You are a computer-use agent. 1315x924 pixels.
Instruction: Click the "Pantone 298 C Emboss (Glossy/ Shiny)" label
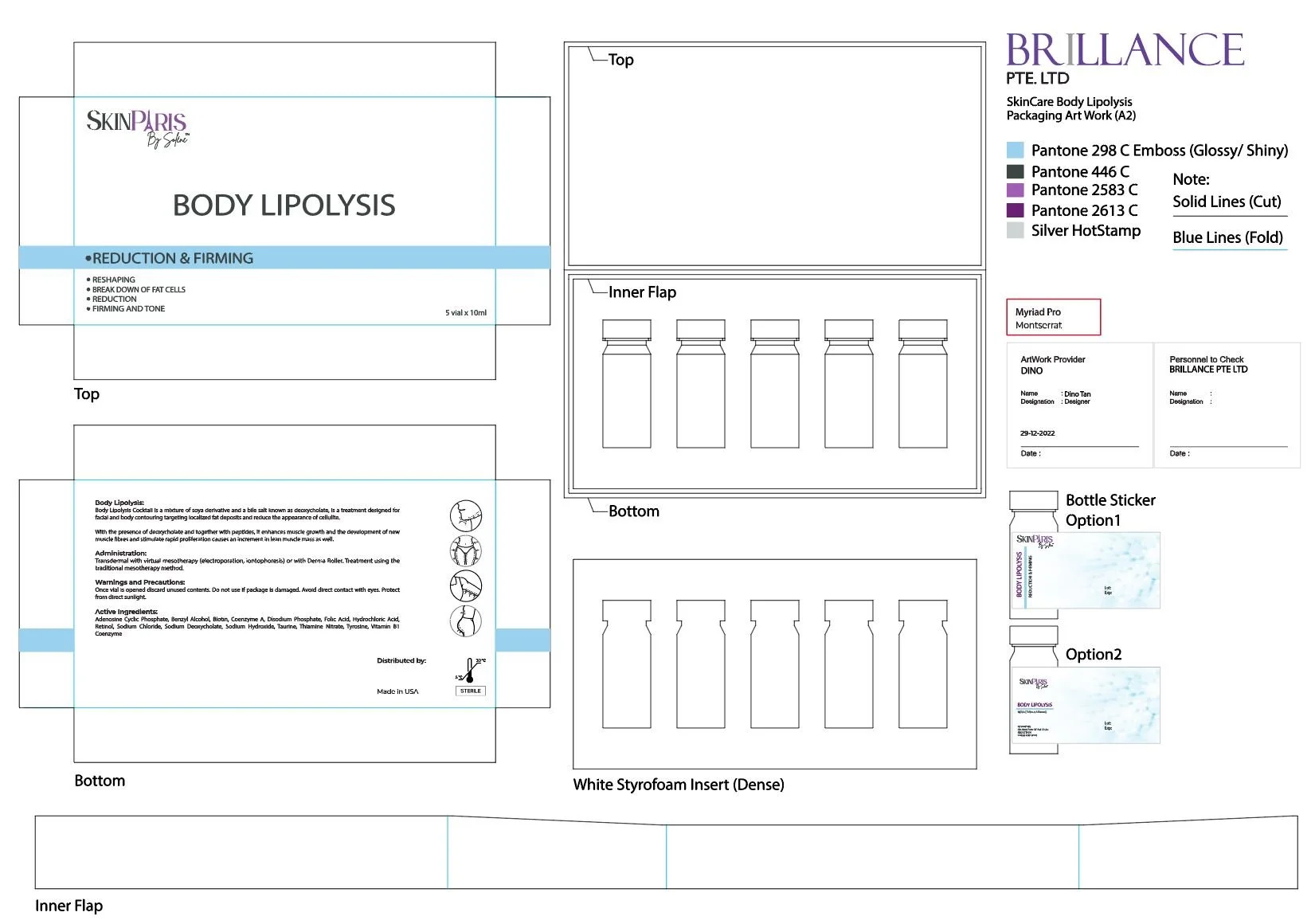pyautogui.click(x=1160, y=151)
